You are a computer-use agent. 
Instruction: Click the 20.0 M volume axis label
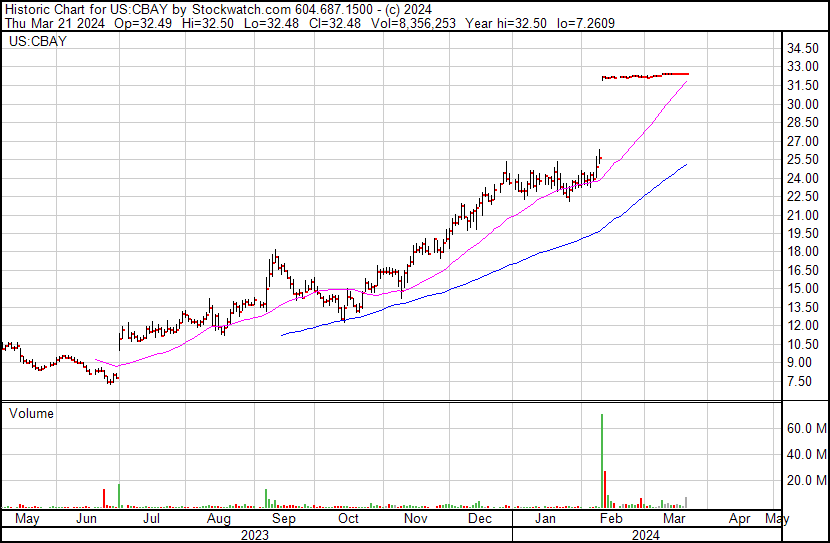point(803,480)
